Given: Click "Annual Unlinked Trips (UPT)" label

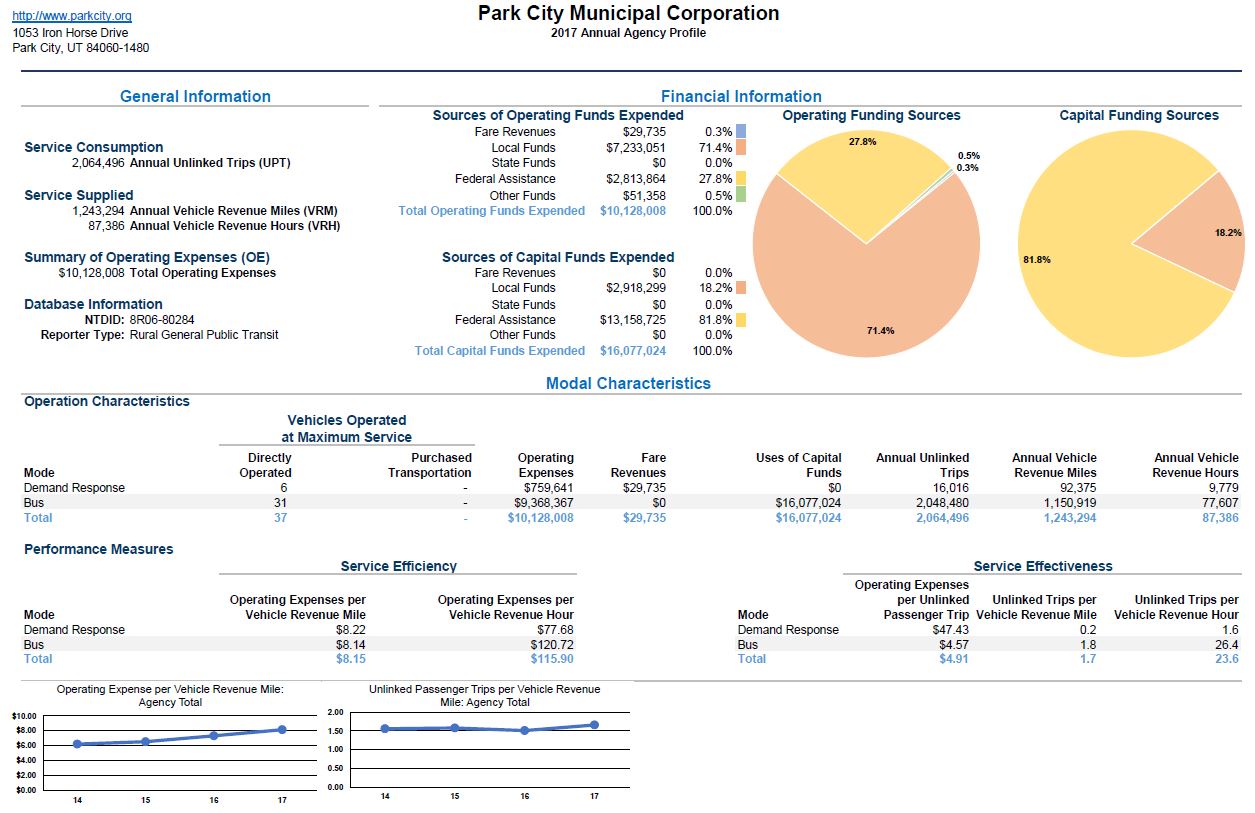Looking at the screenshot, I should coord(209,163).
